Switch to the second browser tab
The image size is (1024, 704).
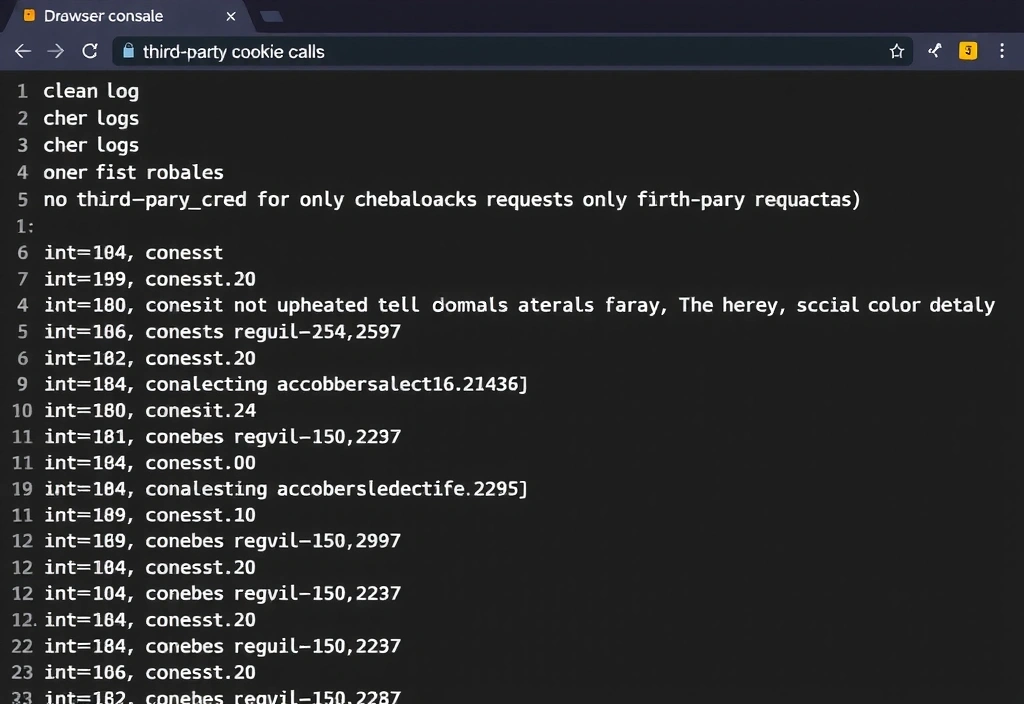tap(271, 16)
